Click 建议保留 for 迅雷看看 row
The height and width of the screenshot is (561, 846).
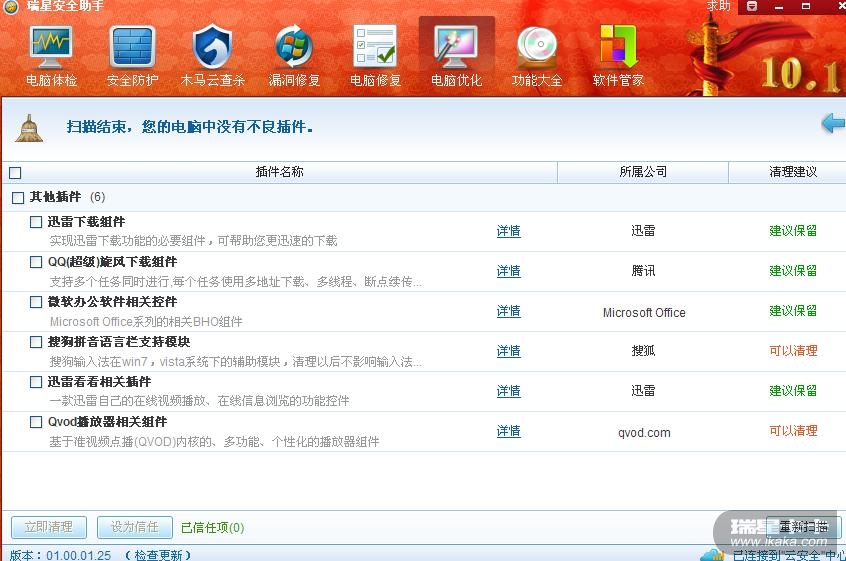(793, 391)
